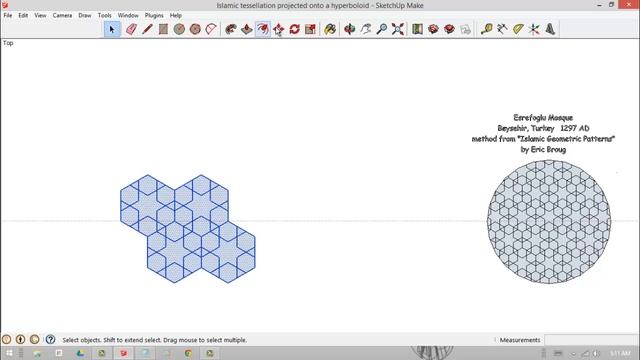Open the Add Location map icon
The image size is (640, 360).
(x=417, y=29)
